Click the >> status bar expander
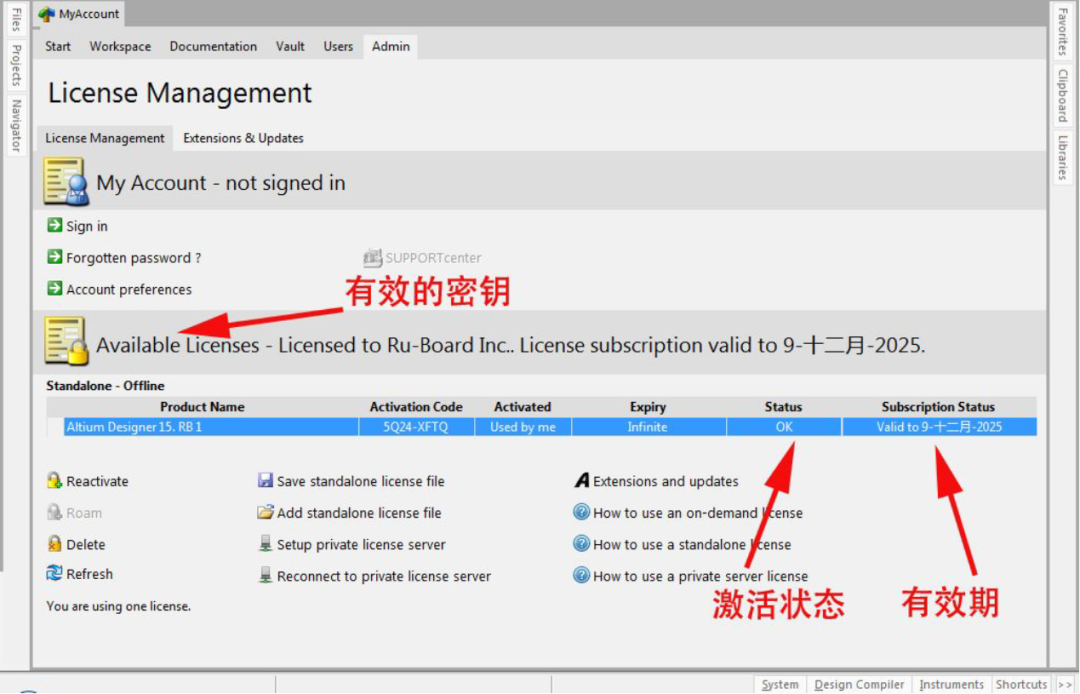This screenshot has width=1080, height=694. click(x=1065, y=684)
